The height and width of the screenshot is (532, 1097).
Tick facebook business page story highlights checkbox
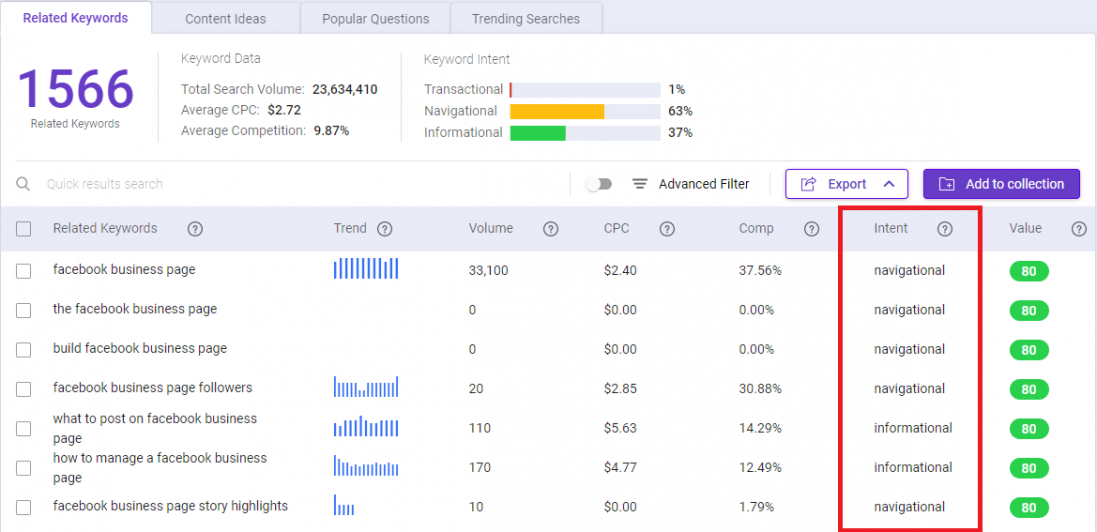tap(23, 508)
